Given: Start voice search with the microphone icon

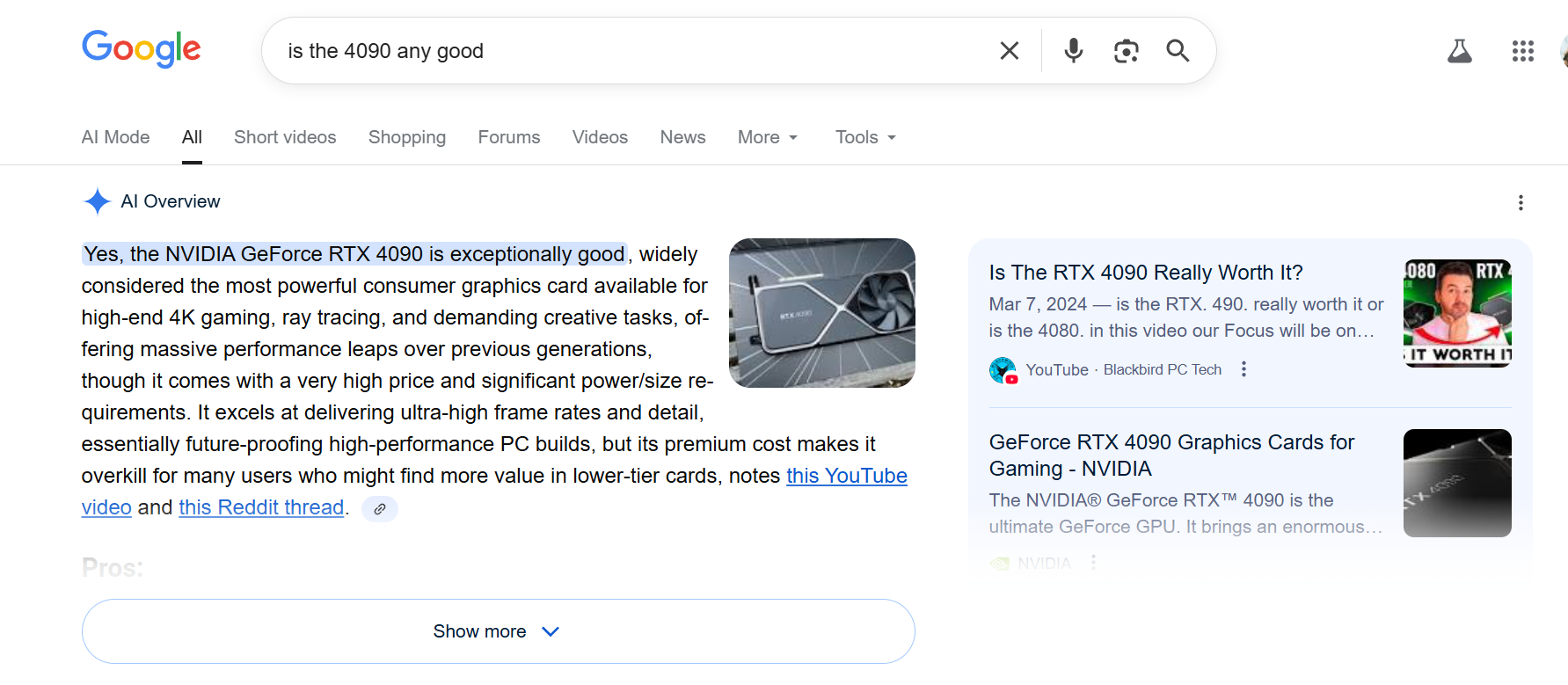Looking at the screenshot, I should coord(1073,51).
